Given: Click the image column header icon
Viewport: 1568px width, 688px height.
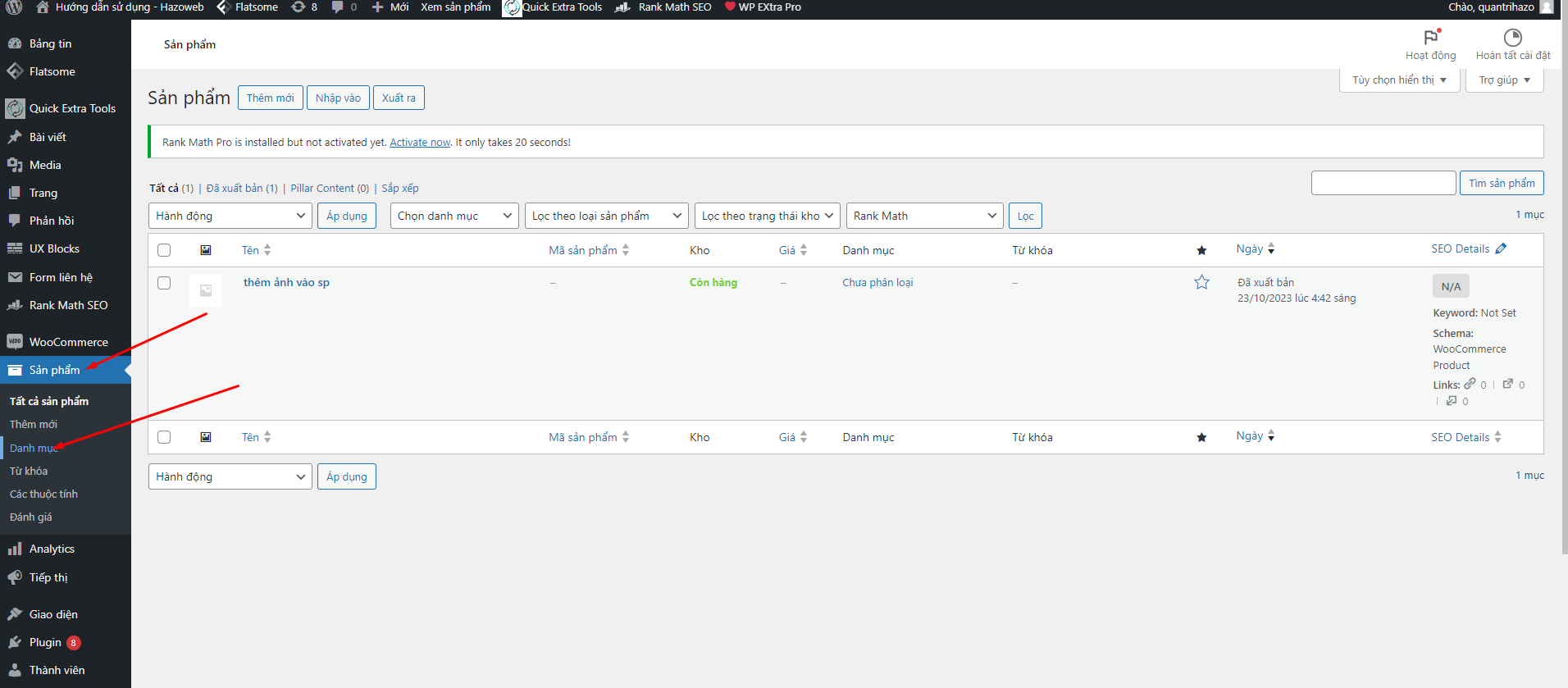Looking at the screenshot, I should (x=206, y=250).
